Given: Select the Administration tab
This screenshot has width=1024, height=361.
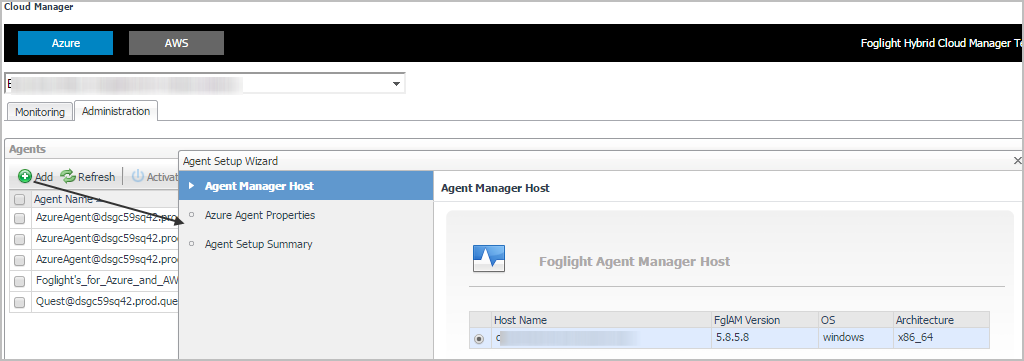Looking at the screenshot, I should (x=116, y=111).
